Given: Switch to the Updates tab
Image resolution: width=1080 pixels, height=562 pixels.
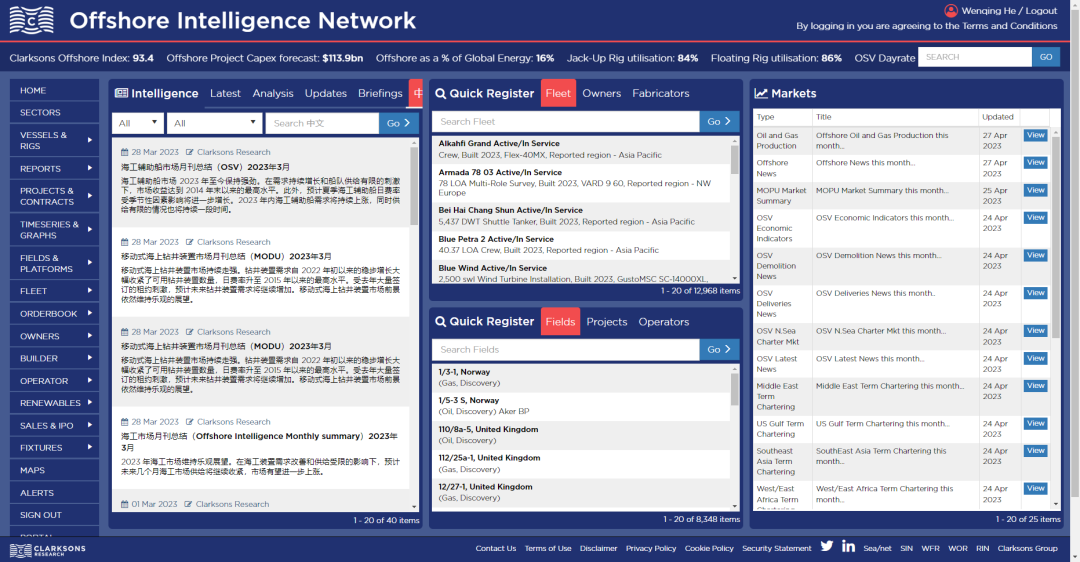Looking at the screenshot, I should (x=326, y=93).
